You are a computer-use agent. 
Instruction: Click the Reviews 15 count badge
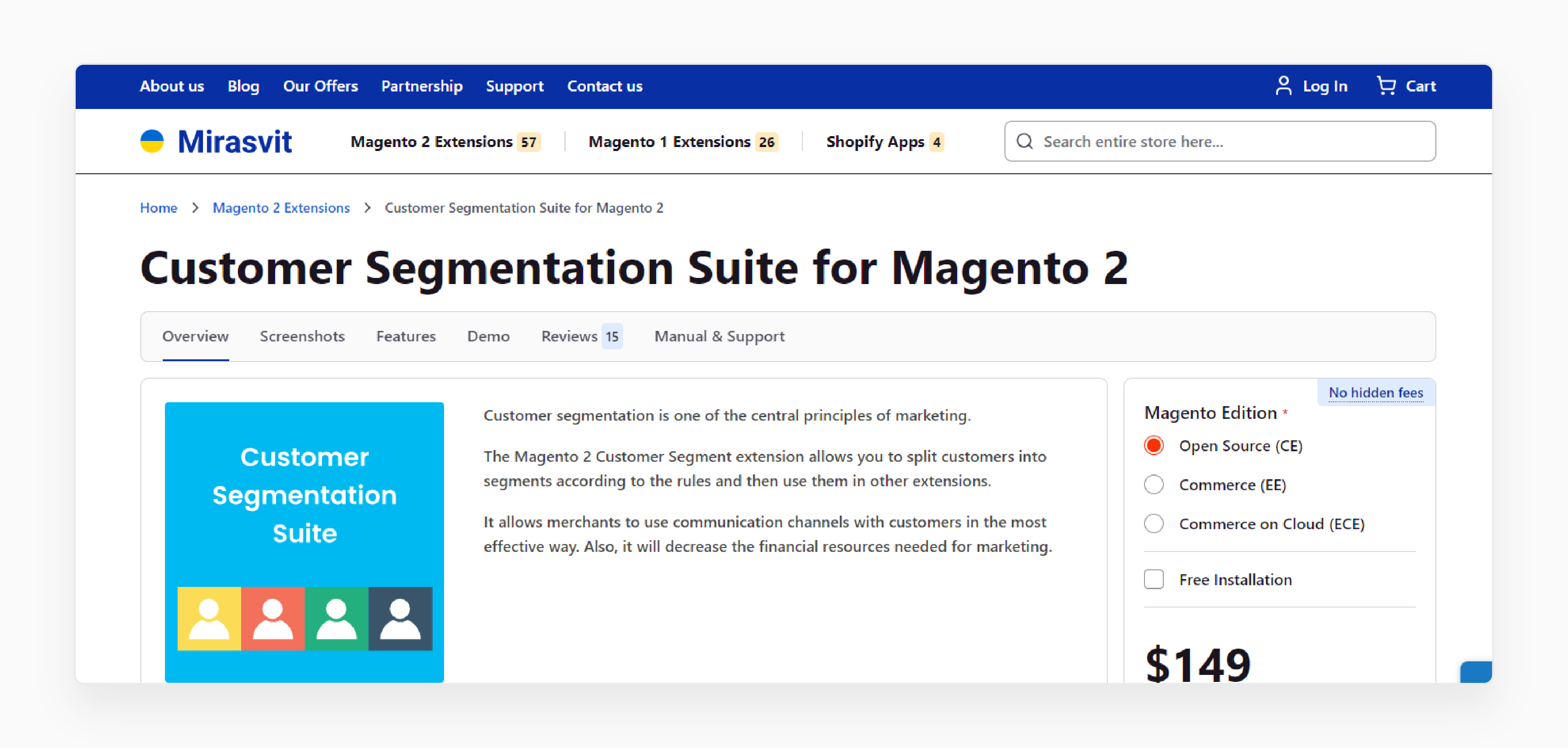pyautogui.click(x=612, y=336)
